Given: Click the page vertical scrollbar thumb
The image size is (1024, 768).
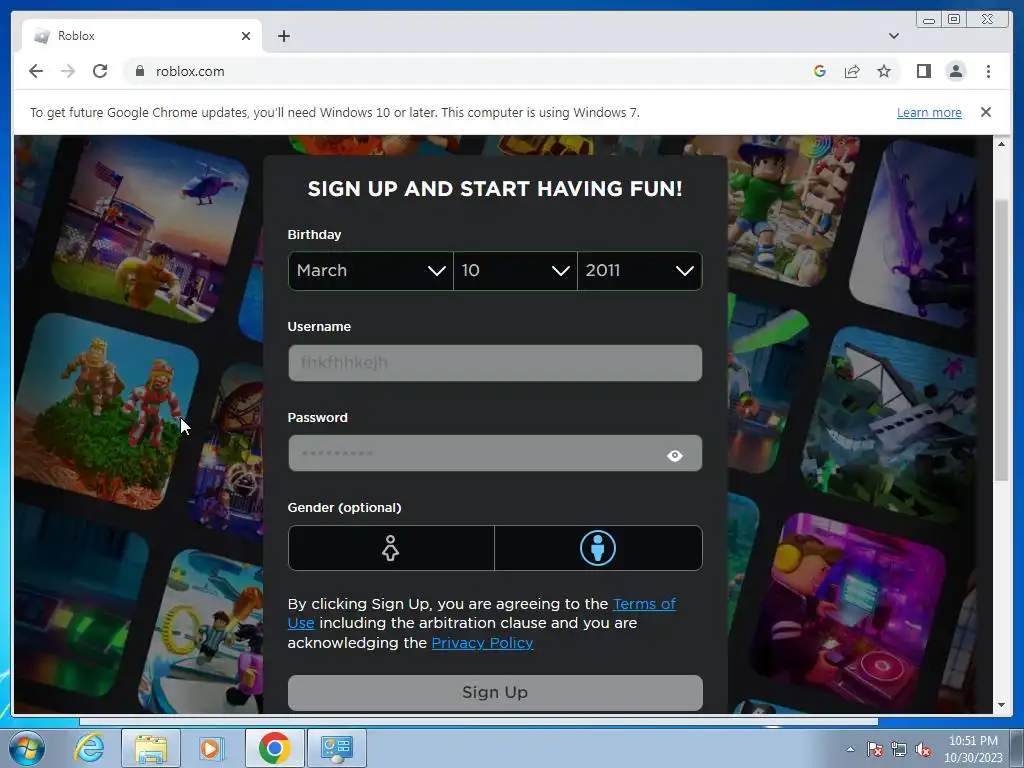Looking at the screenshot, I should click(1001, 340).
